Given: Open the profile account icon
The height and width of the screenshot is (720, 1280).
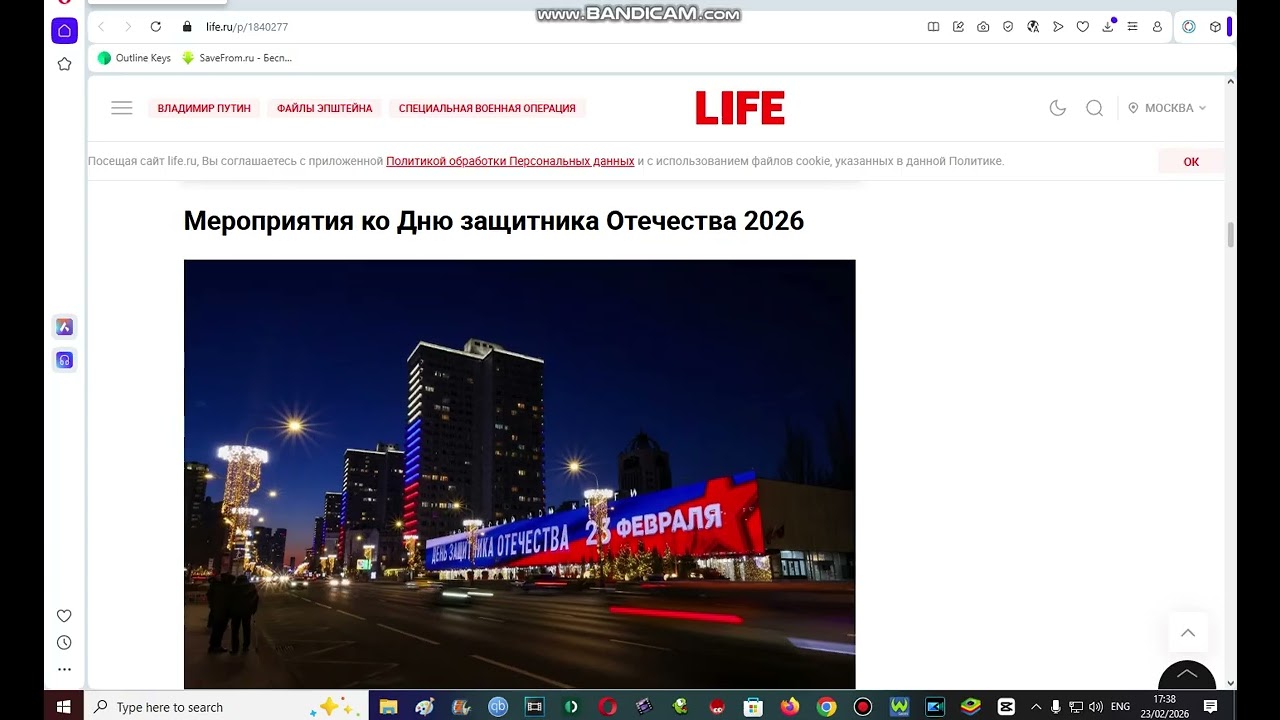Looking at the screenshot, I should [1157, 27].
